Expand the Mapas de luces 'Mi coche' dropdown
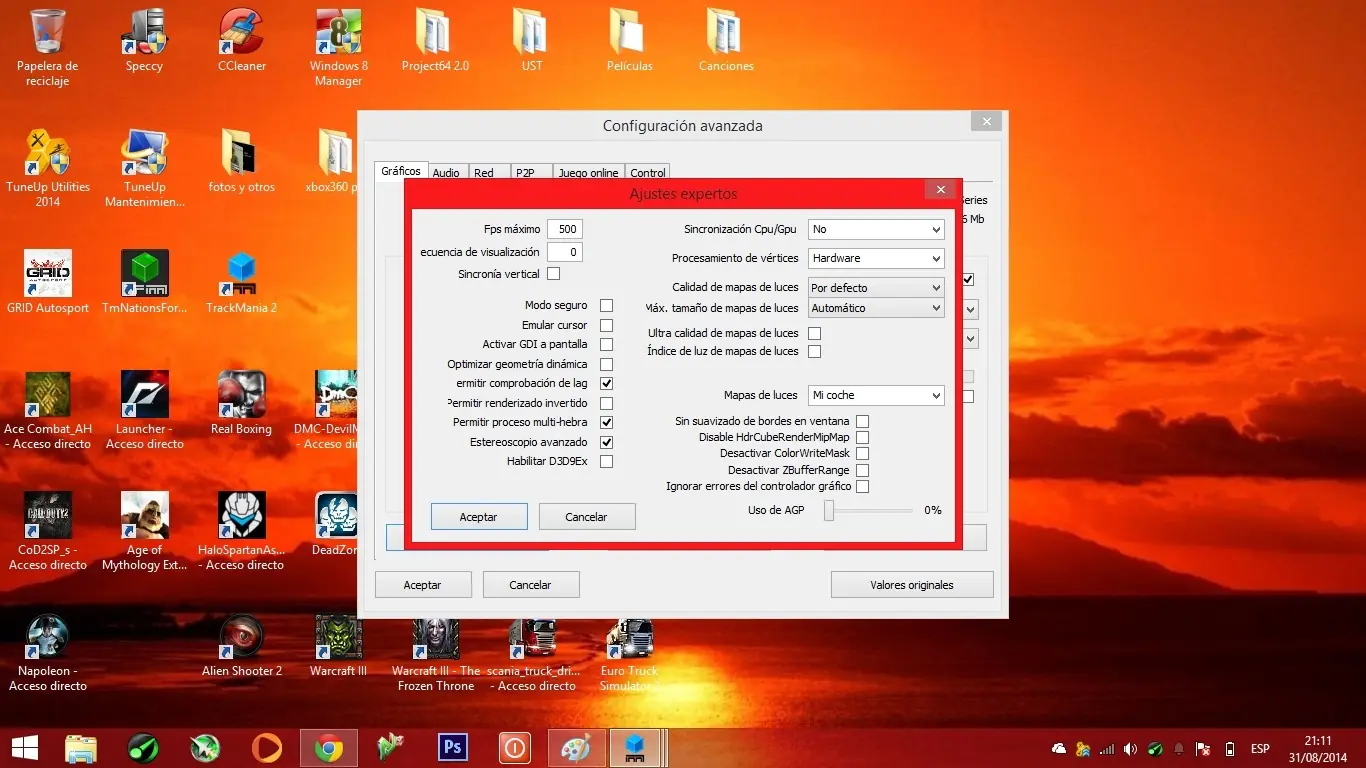The image size is (1366, 768). click(x=876, y=395)
